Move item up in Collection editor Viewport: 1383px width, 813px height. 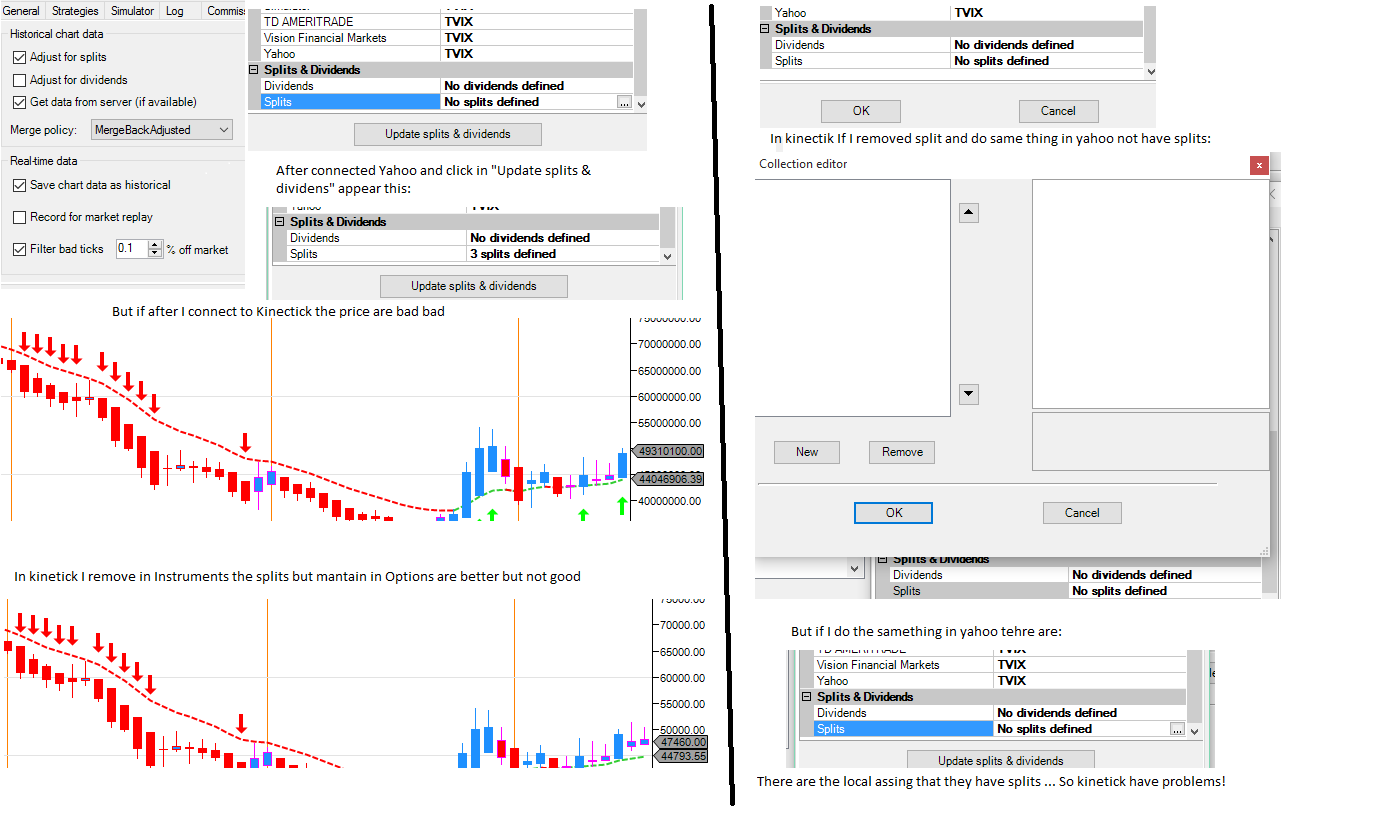click(968, 213)
